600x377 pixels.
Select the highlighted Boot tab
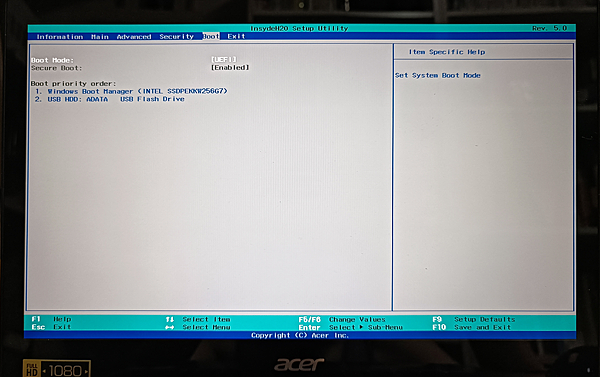point(211,36)
